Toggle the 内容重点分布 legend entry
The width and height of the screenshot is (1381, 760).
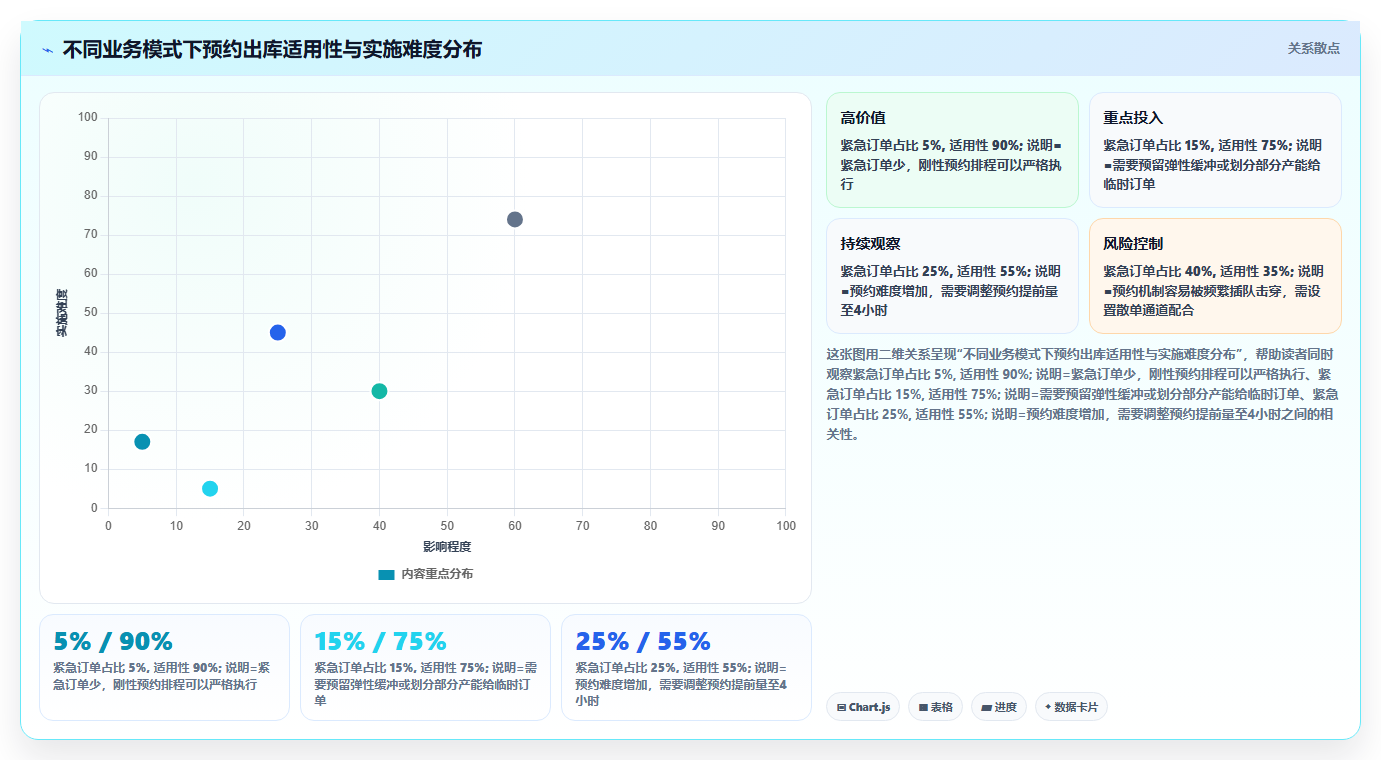(425, 574)
